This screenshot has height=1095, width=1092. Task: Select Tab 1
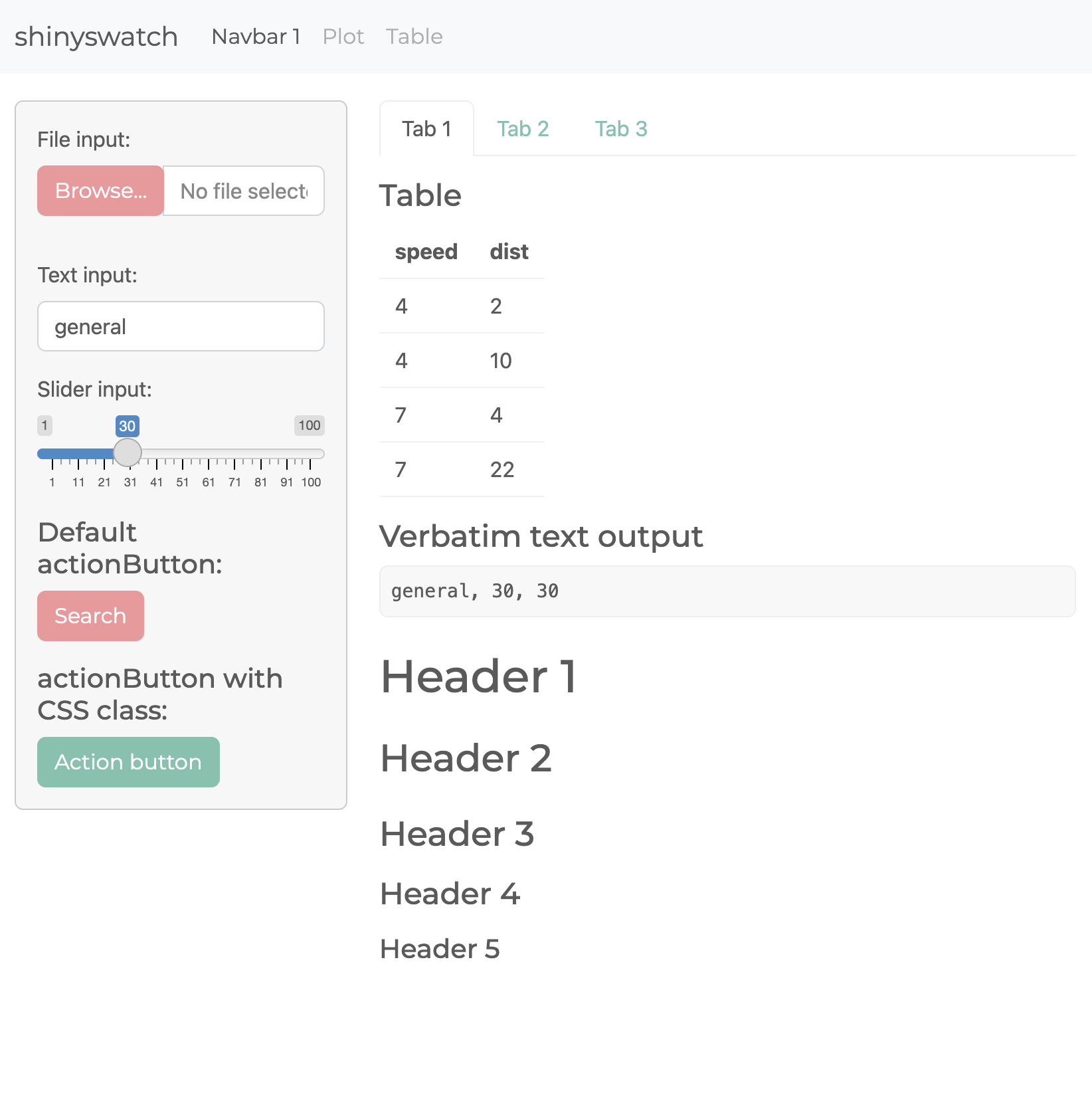(x=426, y=129)
